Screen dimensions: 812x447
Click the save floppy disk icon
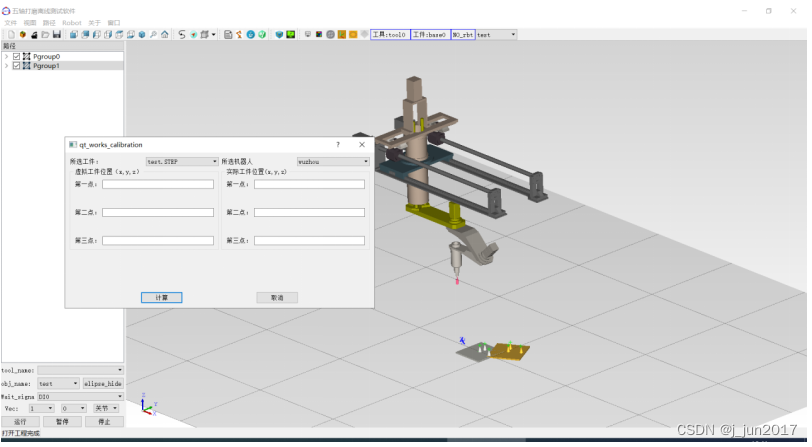click(57, 34)
